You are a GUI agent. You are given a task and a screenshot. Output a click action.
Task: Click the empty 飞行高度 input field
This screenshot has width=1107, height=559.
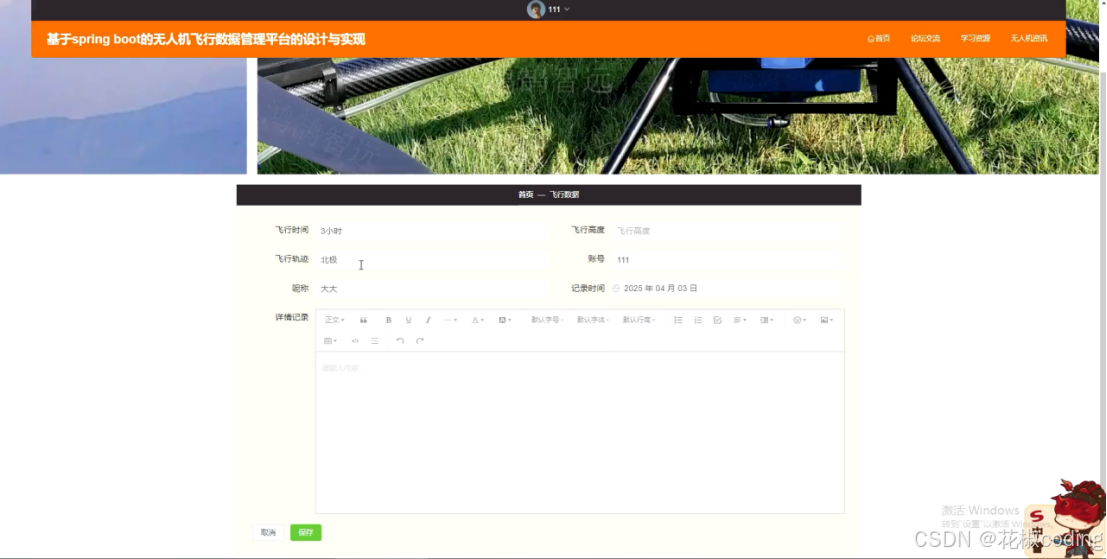click(728, 231)
